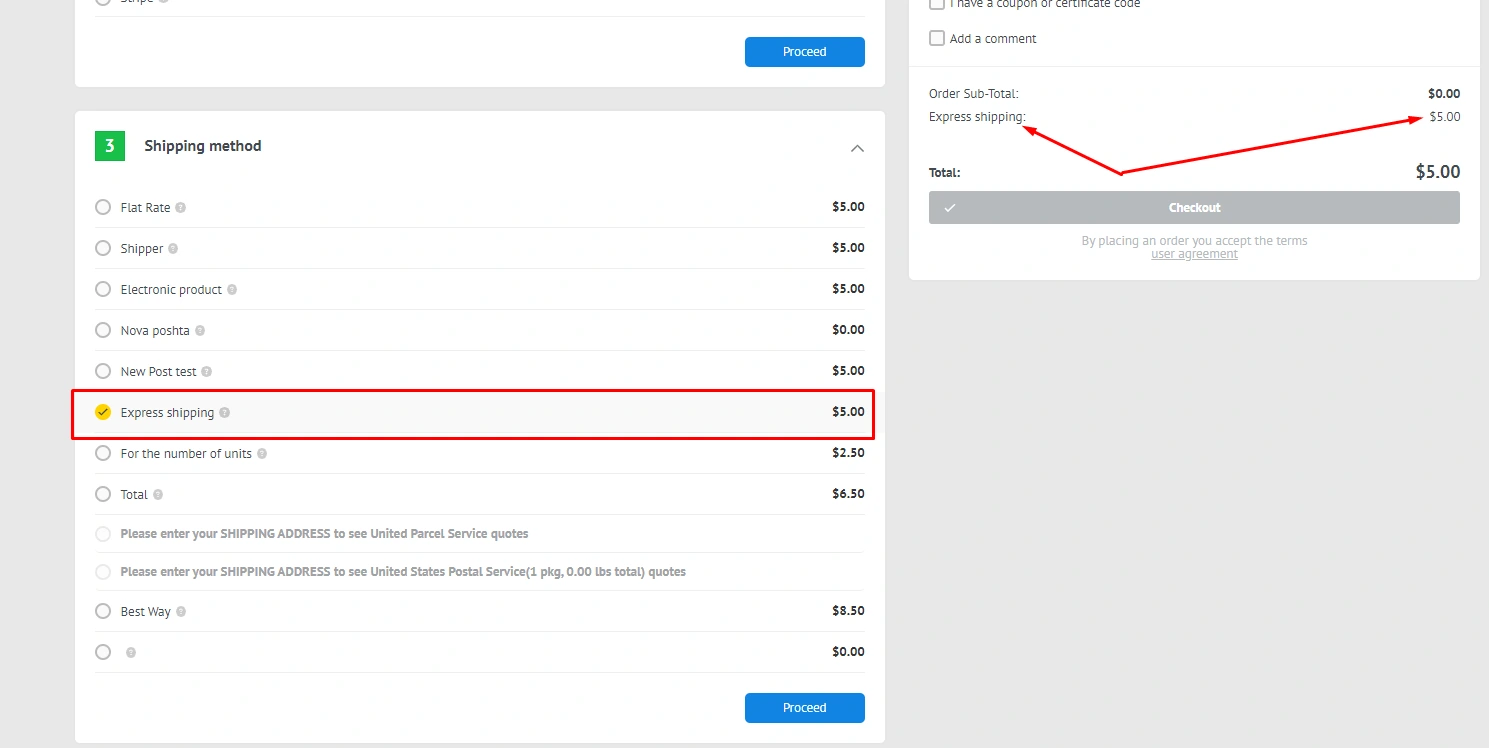The image size is (1489, 748).
Task: Click the help icon beside Total shipping option
Action: tap(158, 495)
